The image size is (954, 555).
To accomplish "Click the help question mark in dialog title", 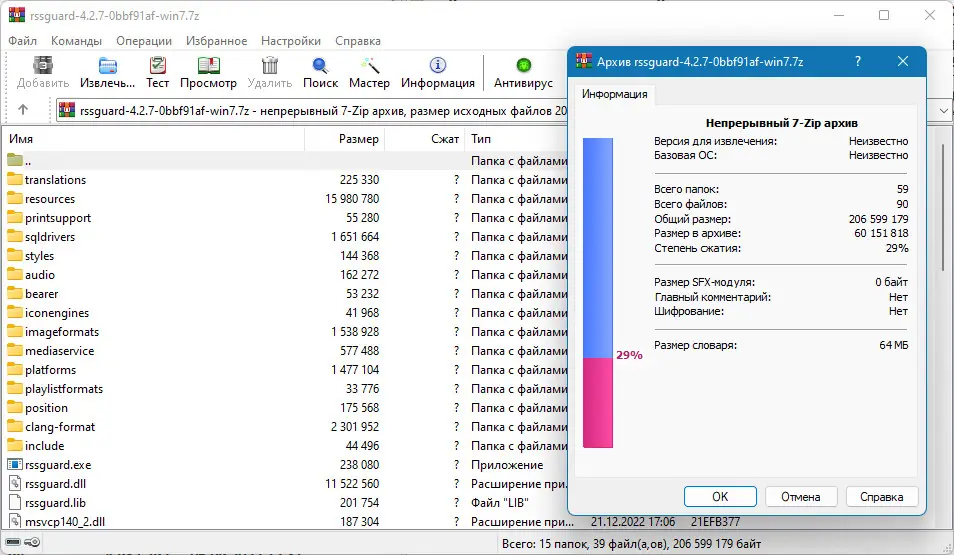I will [x=858, y=61].
